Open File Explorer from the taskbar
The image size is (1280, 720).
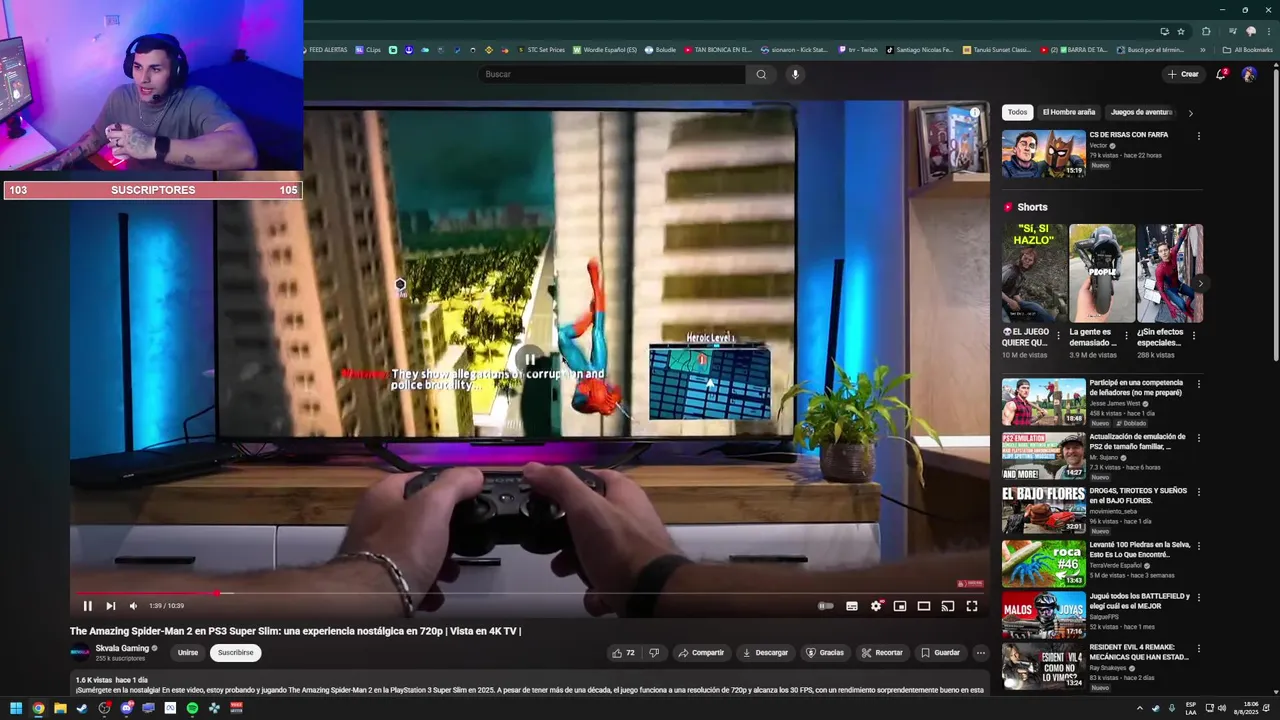click(60, 708)
